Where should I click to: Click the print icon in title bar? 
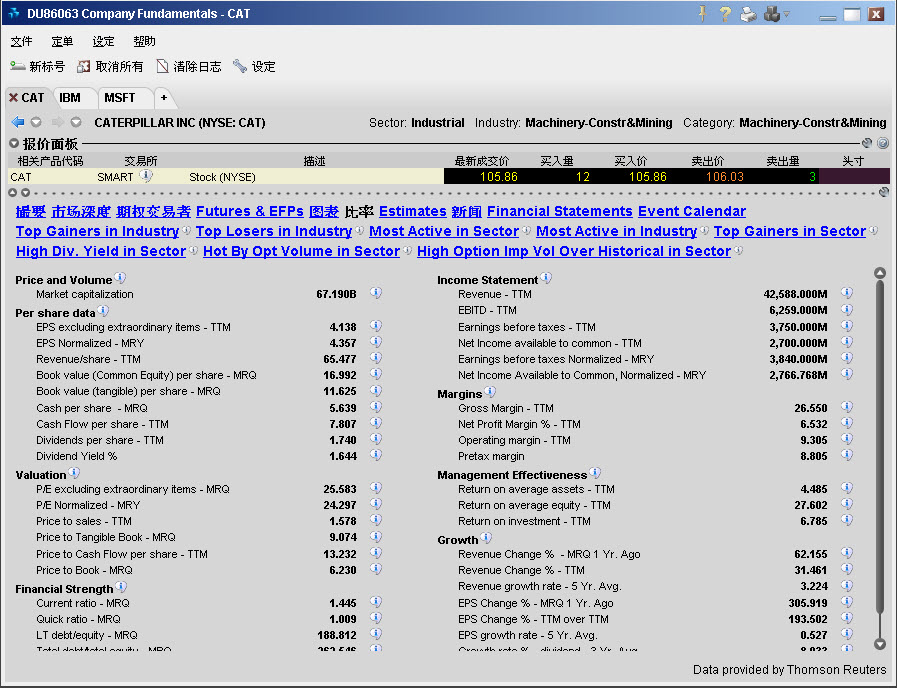coord(748,14)
